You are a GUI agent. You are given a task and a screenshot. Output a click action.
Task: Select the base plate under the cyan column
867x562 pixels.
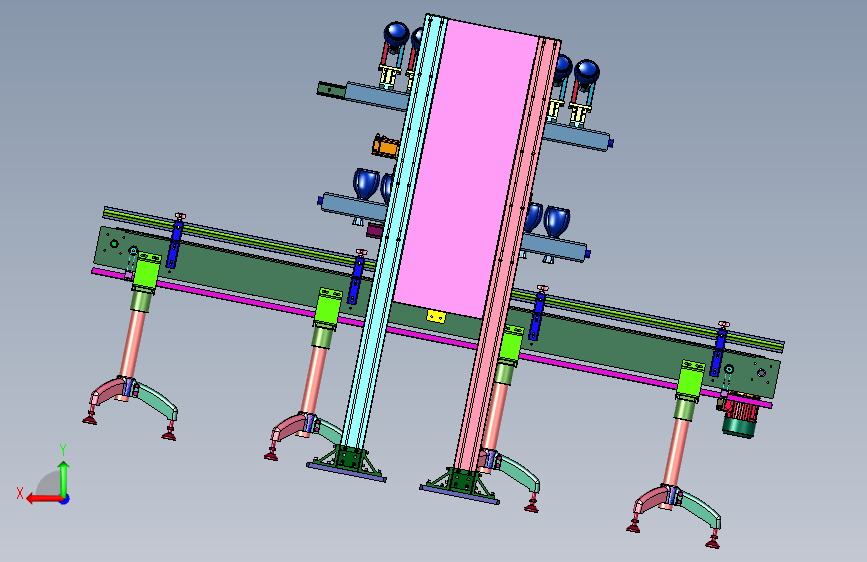[347, 472]
